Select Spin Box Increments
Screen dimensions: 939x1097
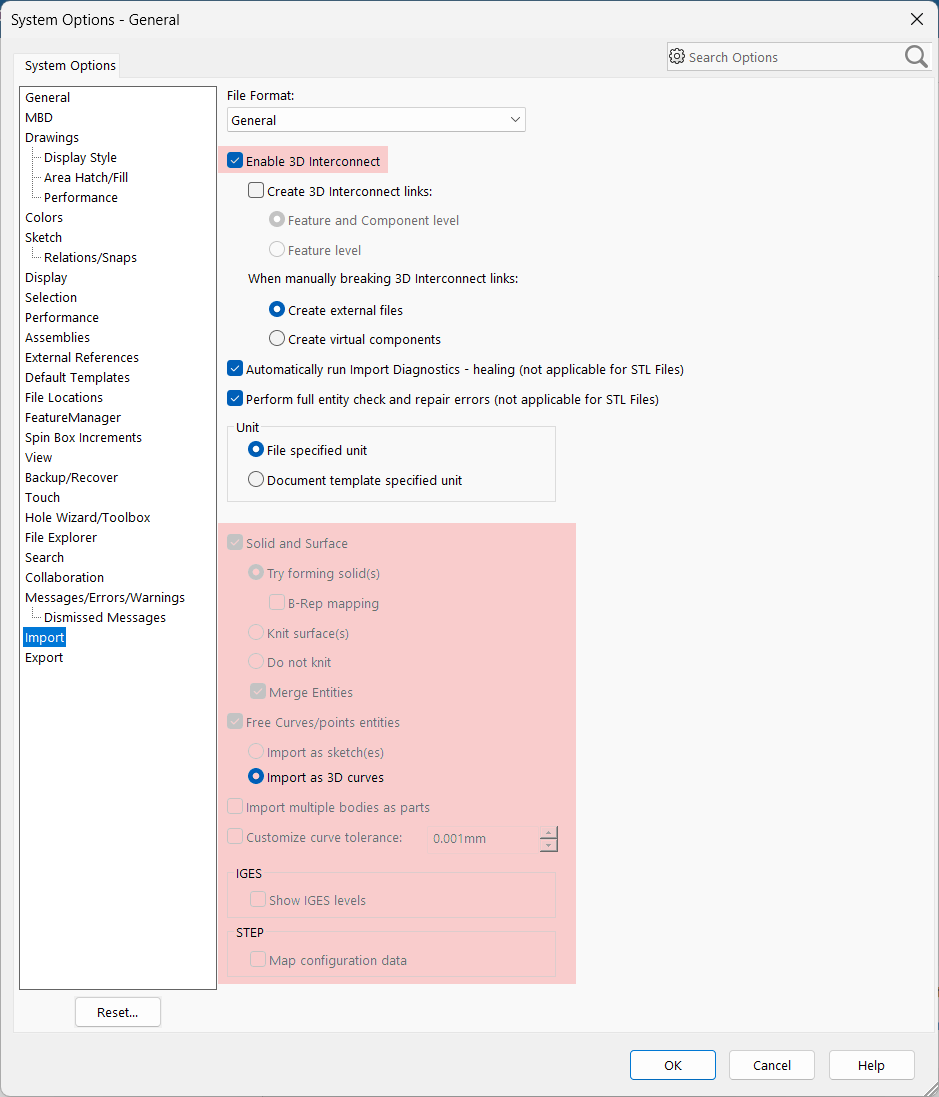pos(83,437)
